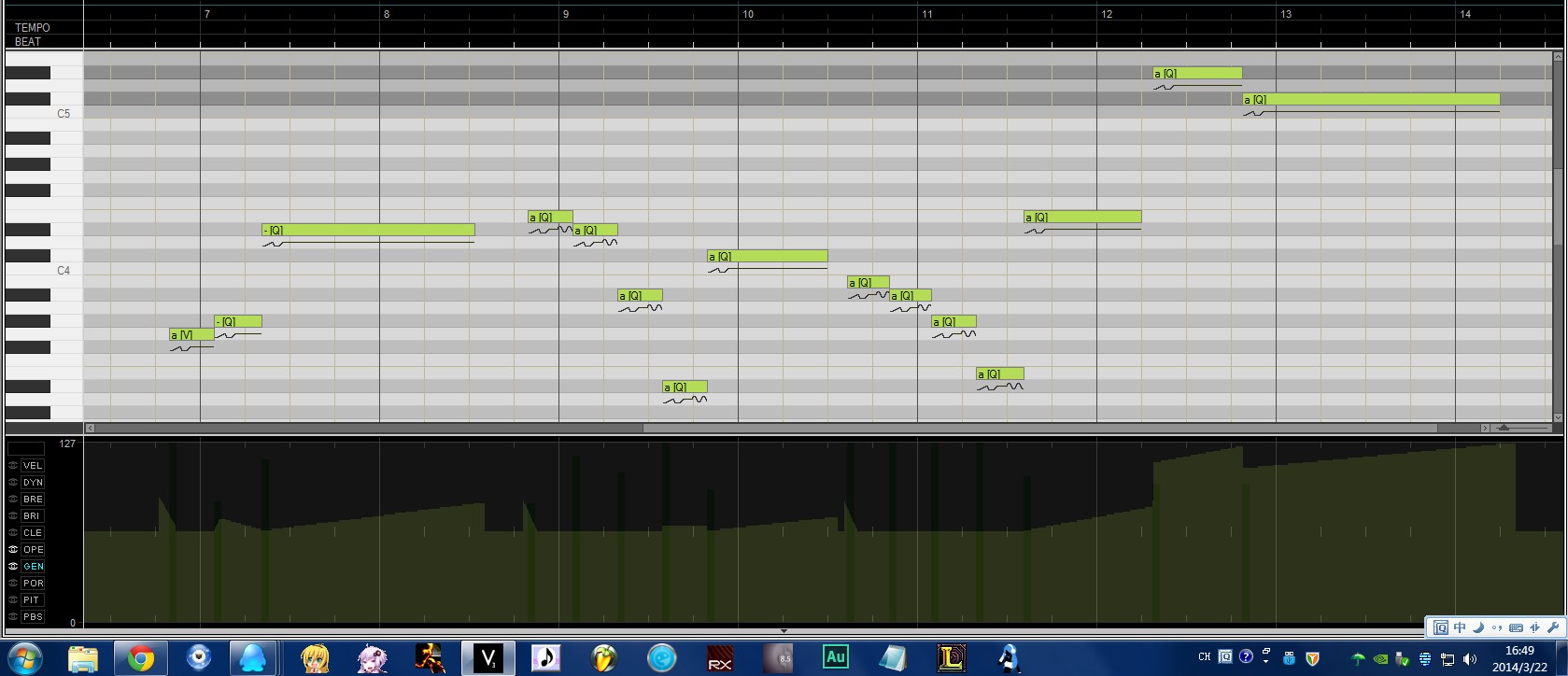Image resolution: width=1568 pixels, height=676 pixels.
Task: Click the volume speaker tray icon
Action: 1470,659
